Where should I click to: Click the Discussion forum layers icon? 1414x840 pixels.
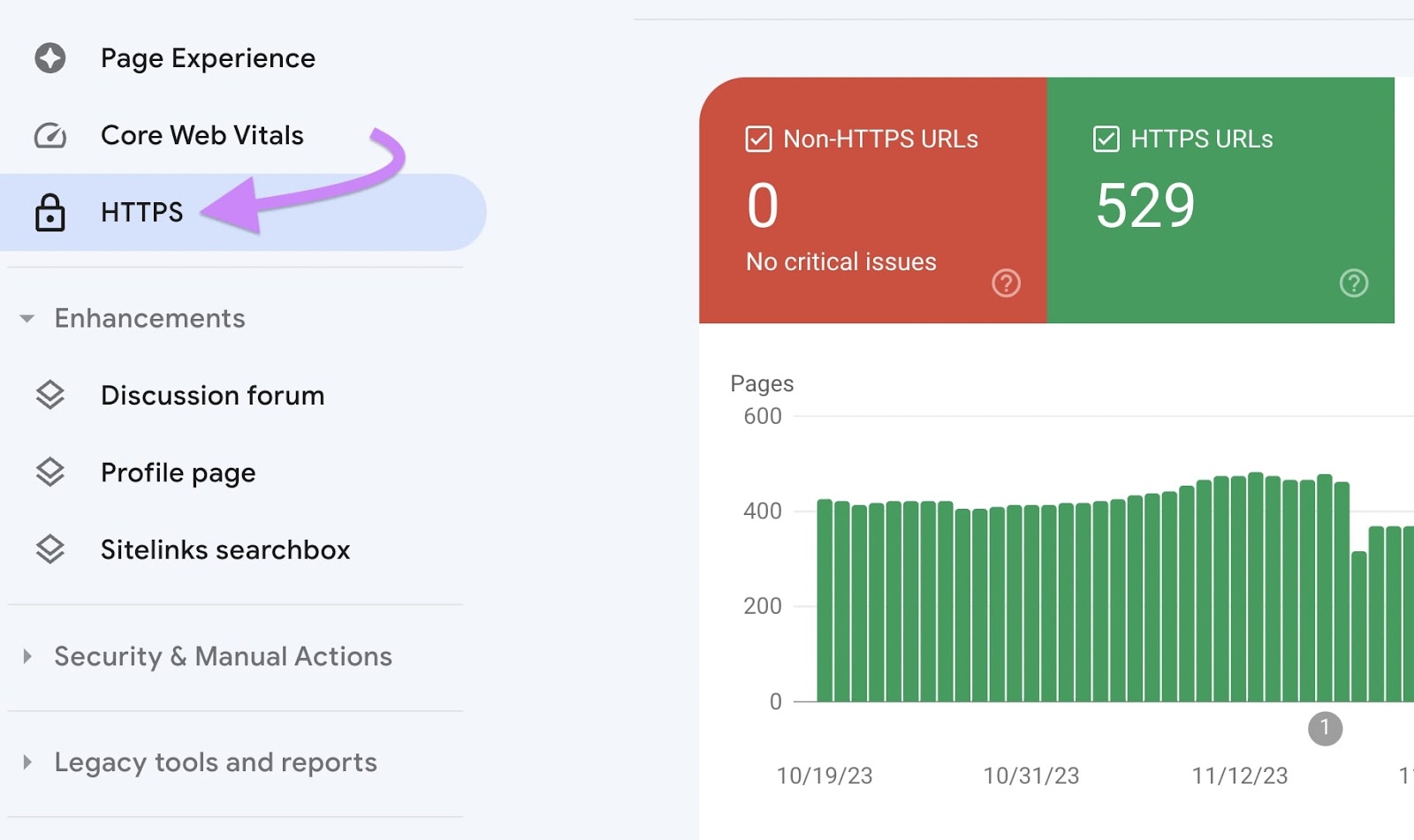(50, 395)
